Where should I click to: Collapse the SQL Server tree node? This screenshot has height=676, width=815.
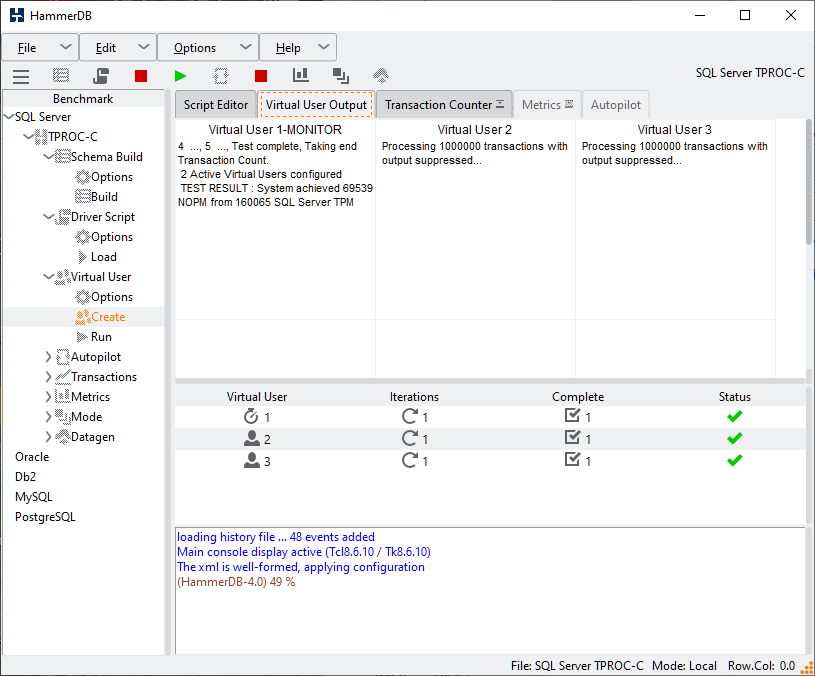click(9, 117)
